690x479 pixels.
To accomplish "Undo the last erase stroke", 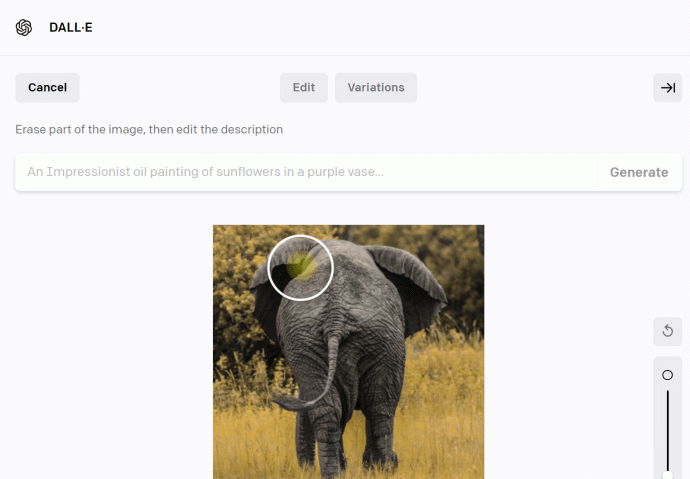I will [668, 331].
